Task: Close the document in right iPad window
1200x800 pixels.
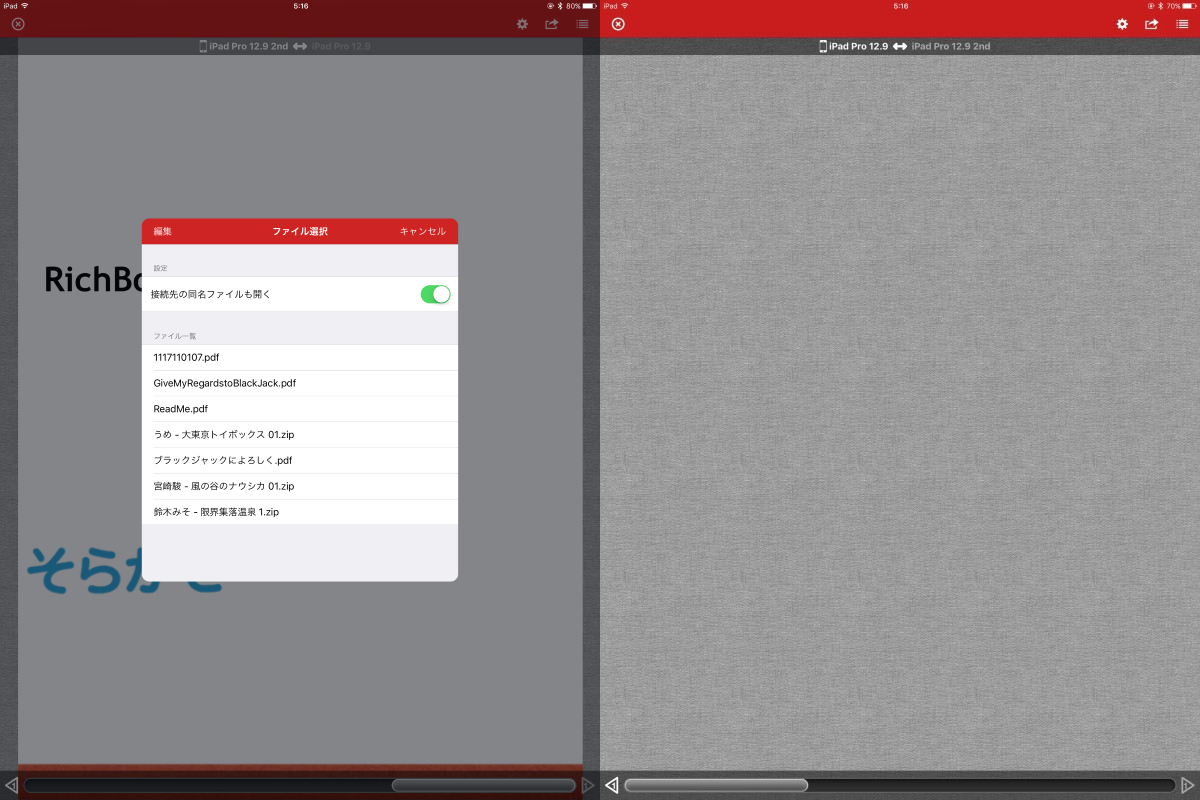Action: 618,24
